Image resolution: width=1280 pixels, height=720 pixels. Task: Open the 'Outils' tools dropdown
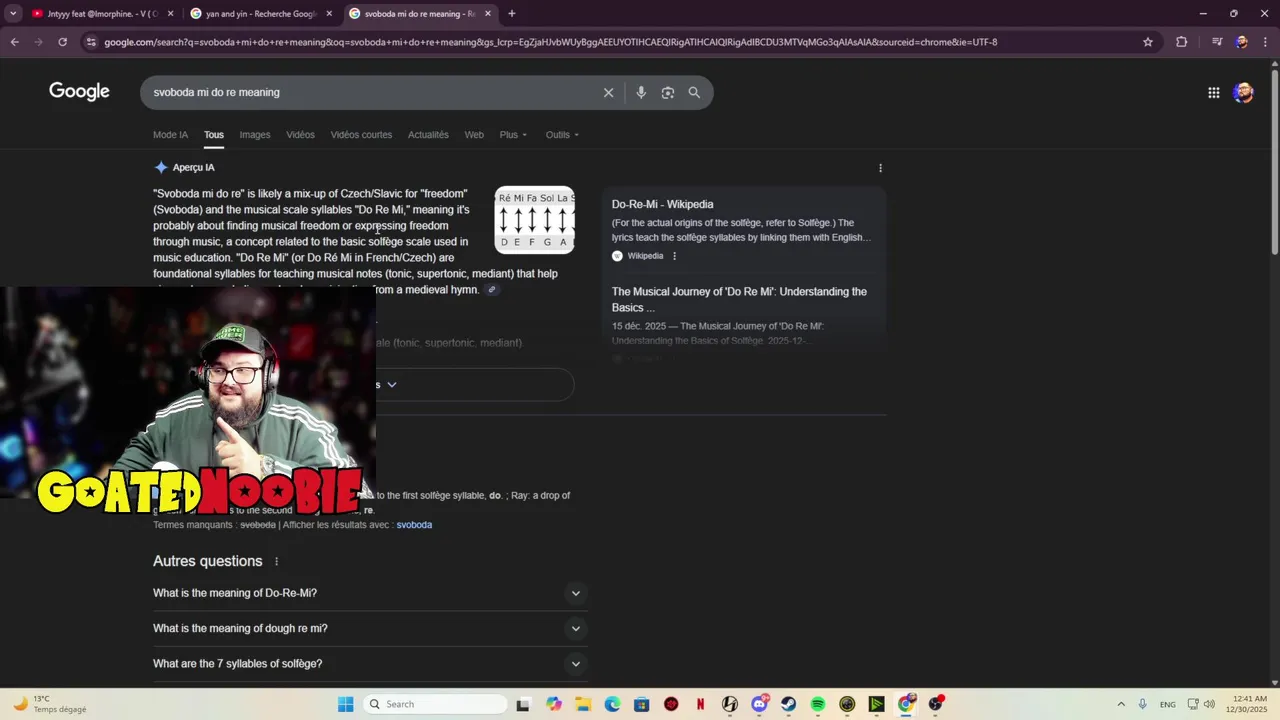pos(562,135)
